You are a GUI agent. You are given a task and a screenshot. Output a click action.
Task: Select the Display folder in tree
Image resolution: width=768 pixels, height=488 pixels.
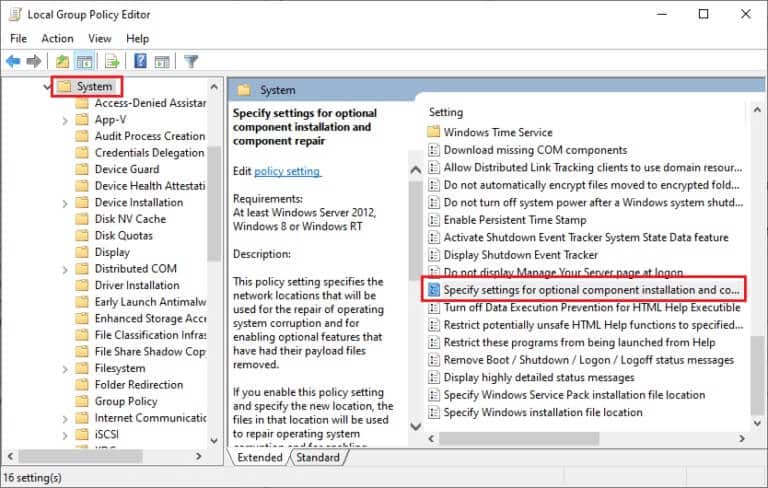[x=103, y=252]
